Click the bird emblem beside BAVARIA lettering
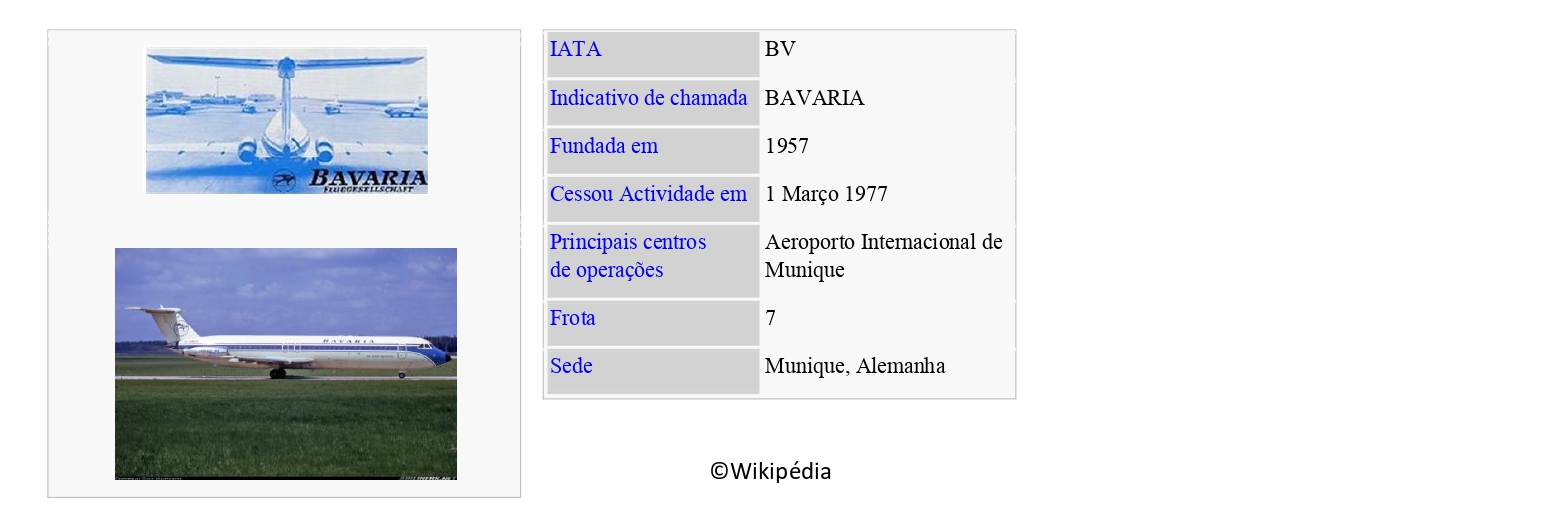This screenshot has width=1542, height=532. pyautogui.click(x=284, y=181)
